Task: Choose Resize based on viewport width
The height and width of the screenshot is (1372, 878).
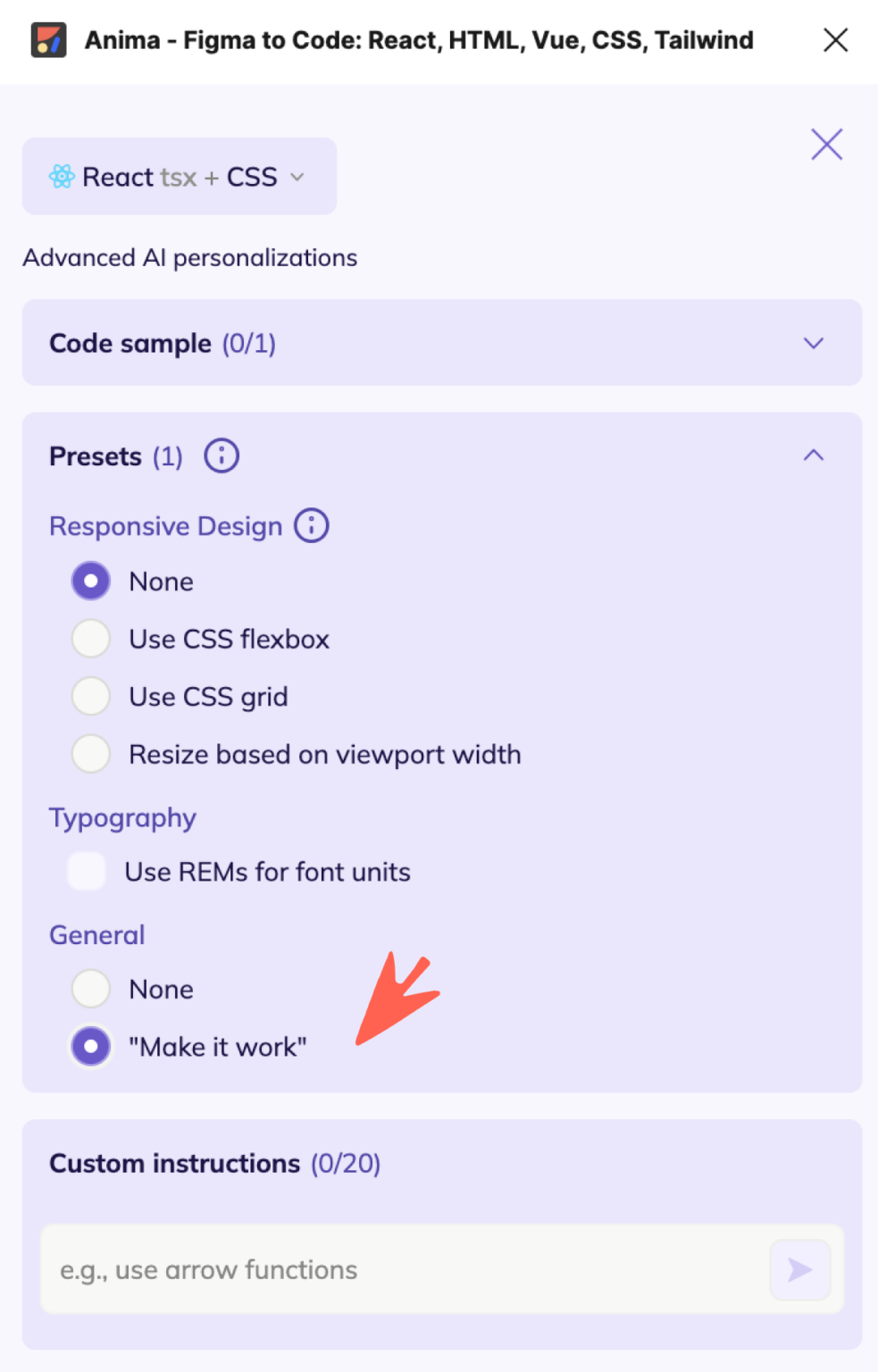Action: pos(90,754)
